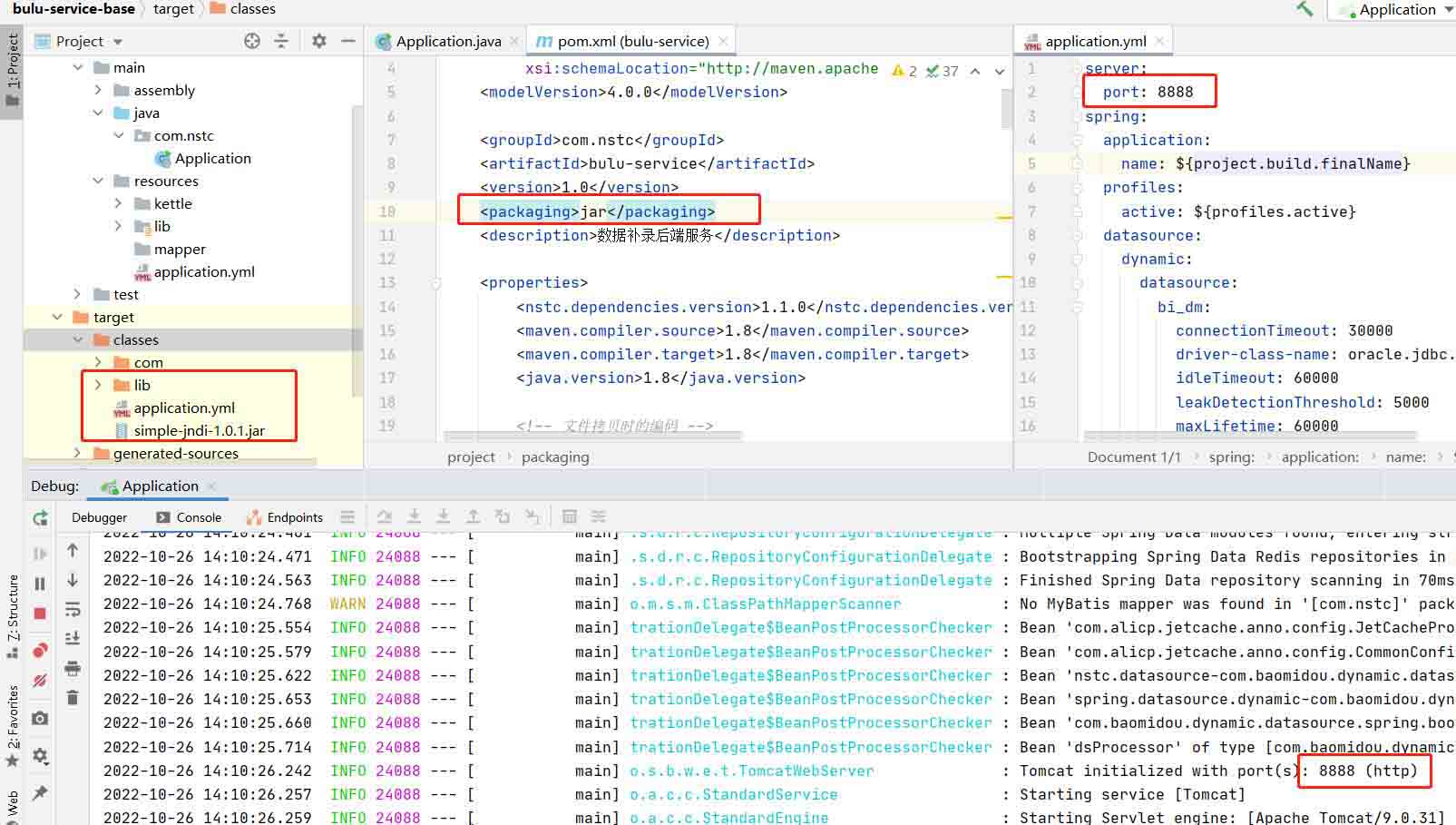
Task: Click the clear all trash icon
Action: point(73,697)
